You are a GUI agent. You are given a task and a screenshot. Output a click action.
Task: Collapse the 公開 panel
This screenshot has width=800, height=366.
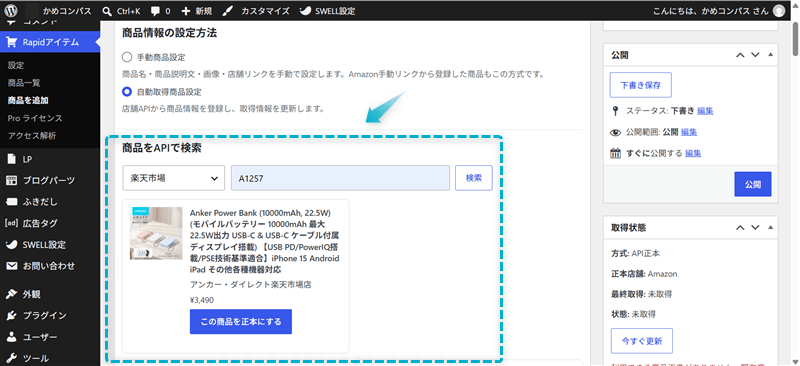pos(770,56)
